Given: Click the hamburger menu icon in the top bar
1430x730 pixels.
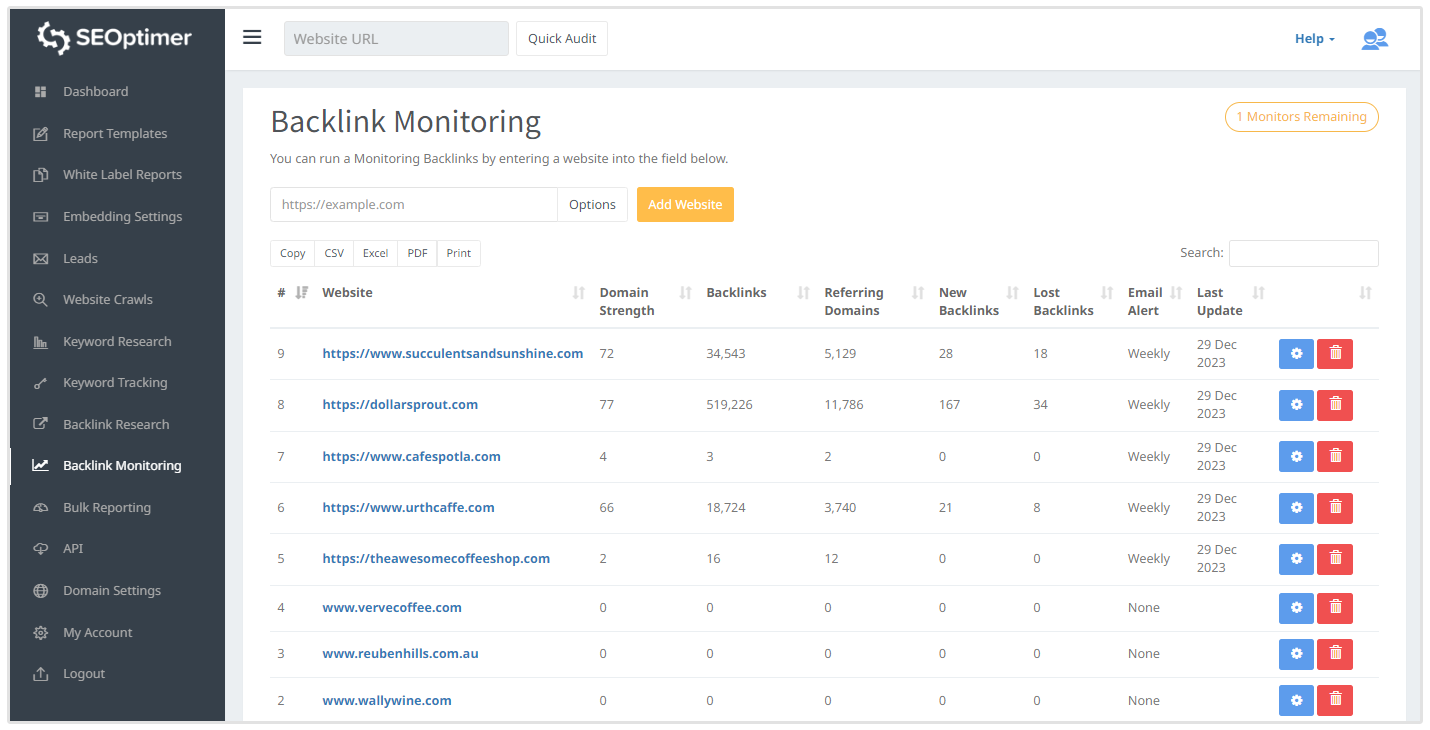Looking at the screenshot, I should (x=252, y=38).
